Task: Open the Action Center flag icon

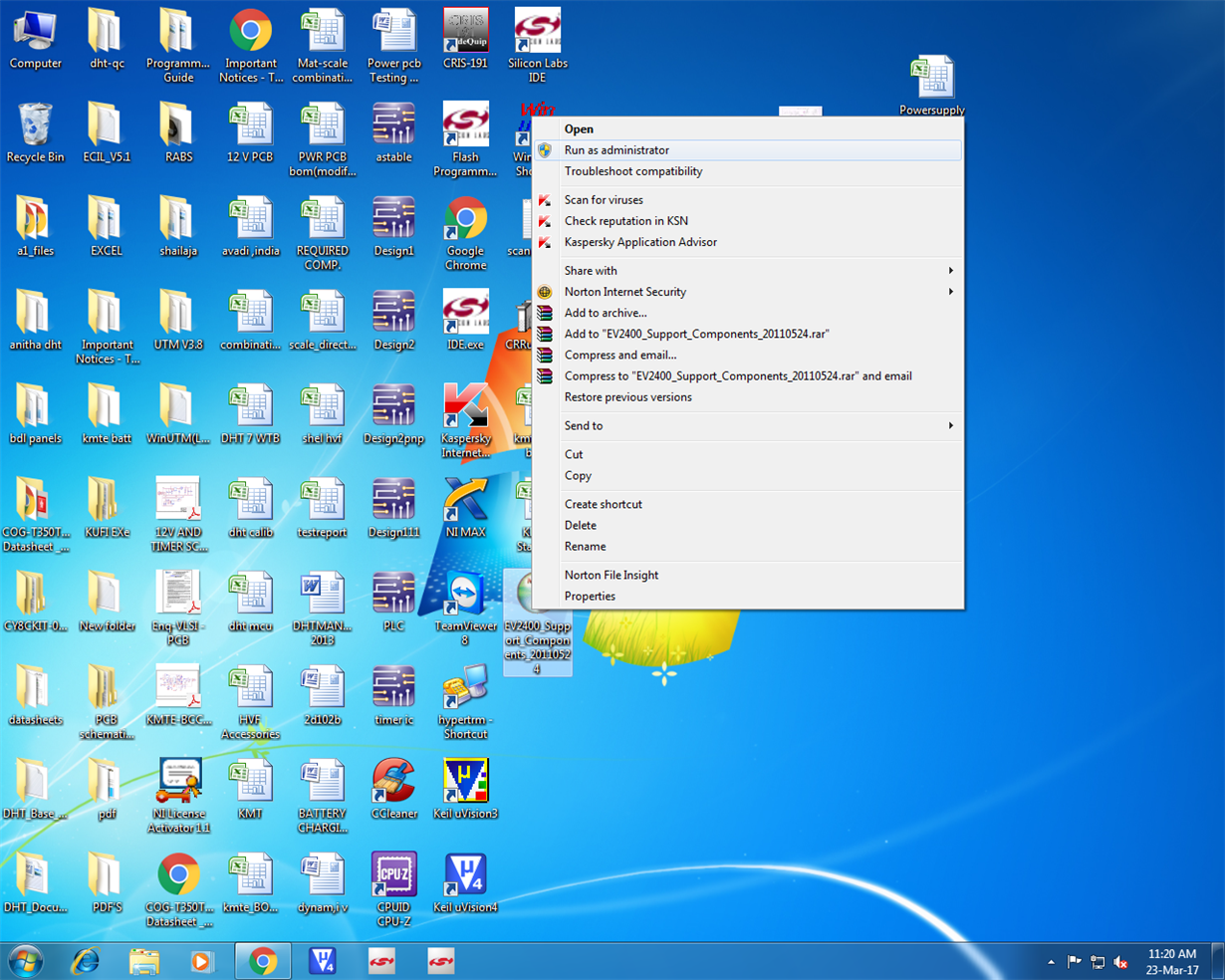Action: [1074, 962]
